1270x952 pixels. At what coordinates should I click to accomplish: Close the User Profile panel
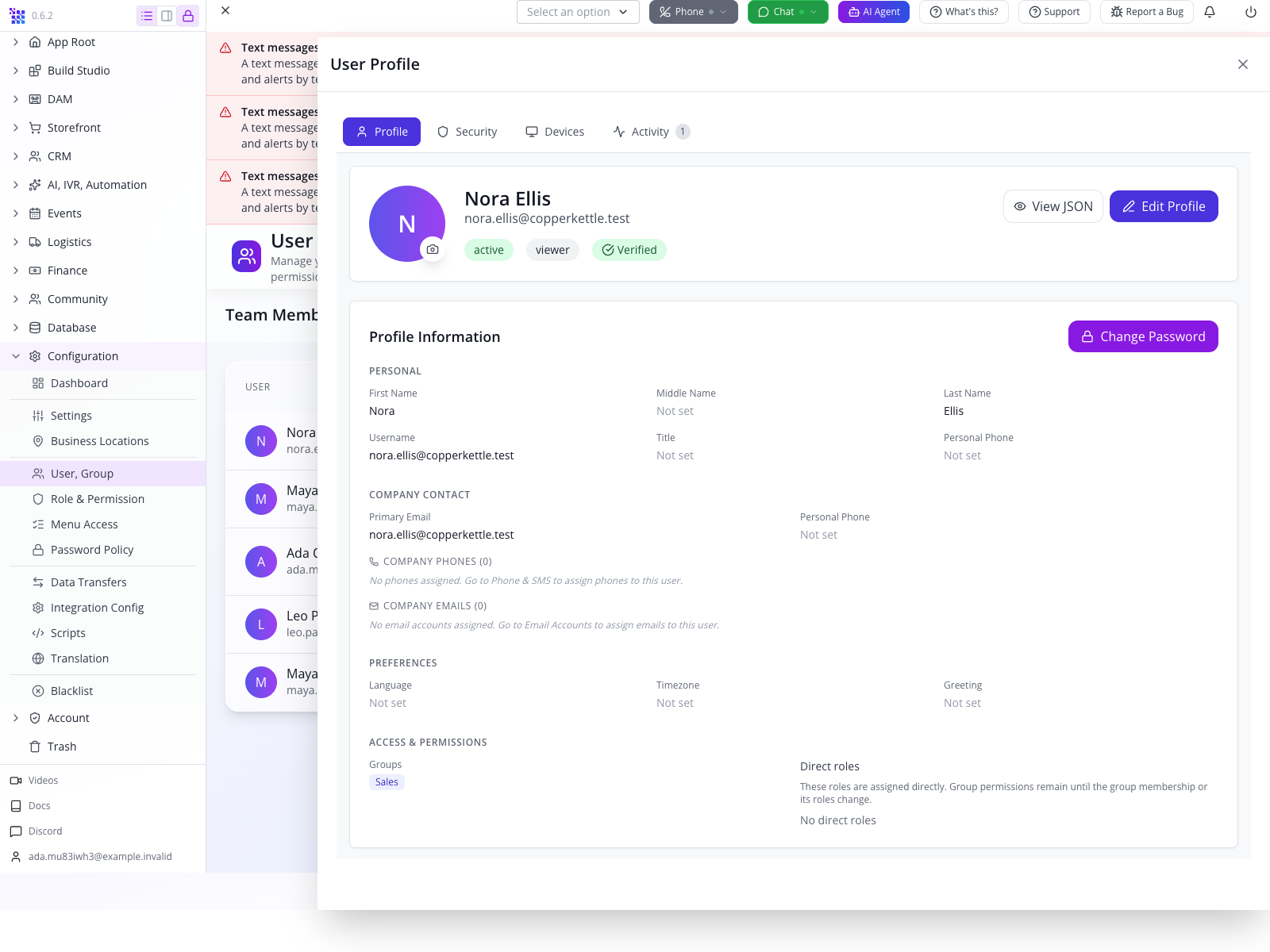1243,64
